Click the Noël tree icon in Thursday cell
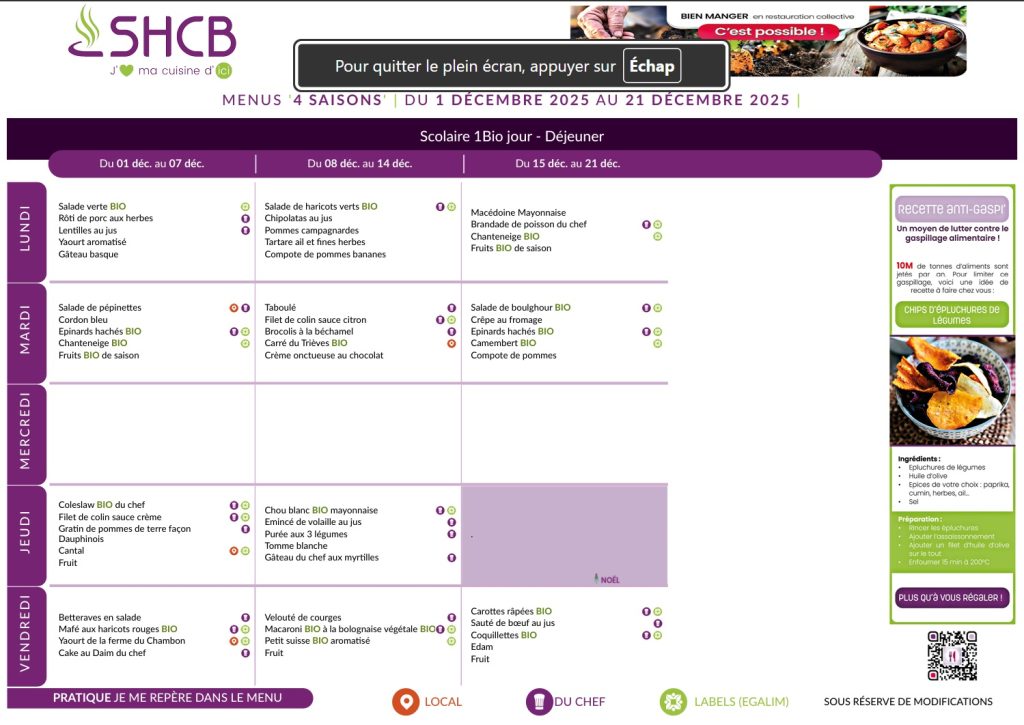The height and width of the screenshot is (725, 1024). pyautogui.click(x=598, y=579)
